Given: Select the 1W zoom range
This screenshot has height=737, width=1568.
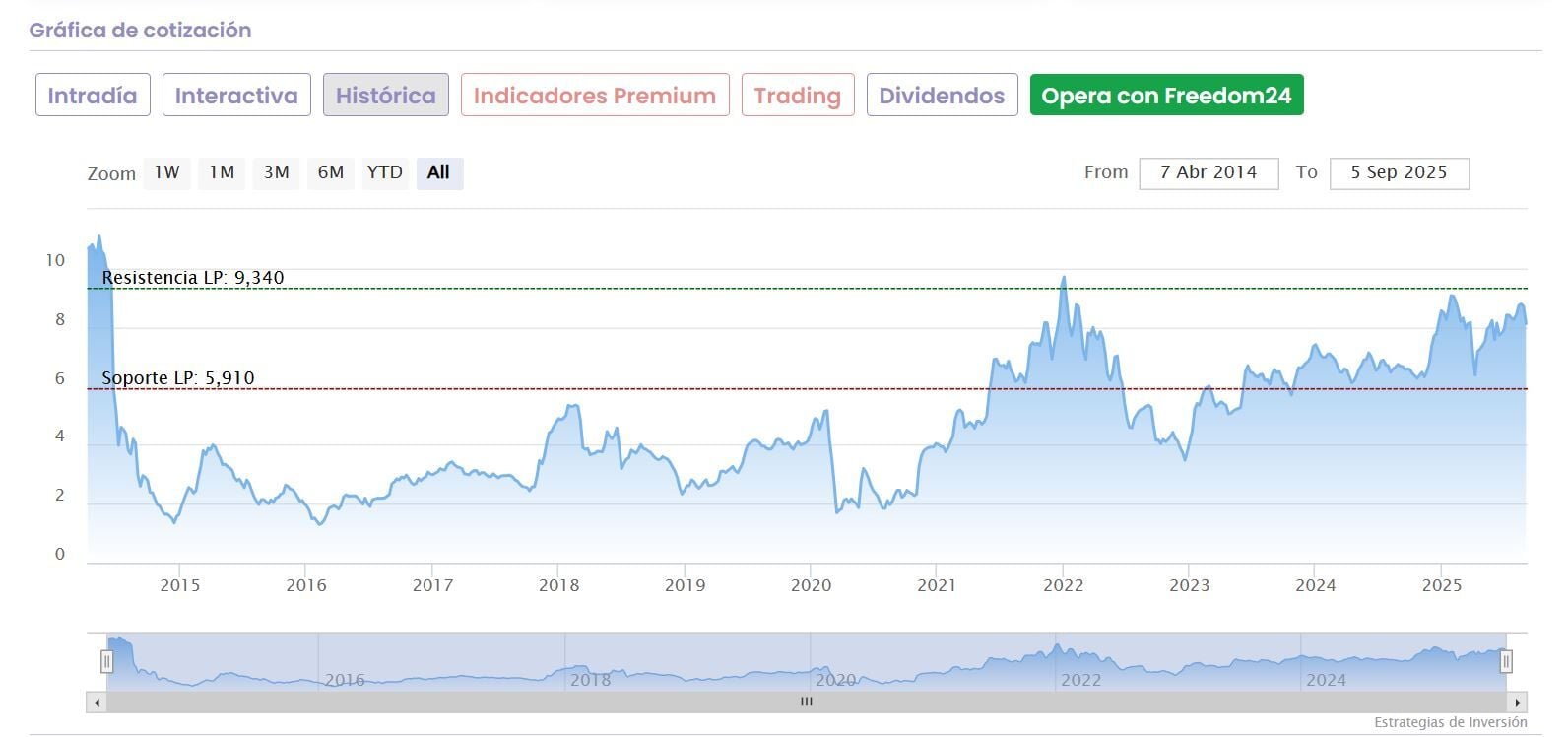Looking at the screenshot, I should (166, 172).
